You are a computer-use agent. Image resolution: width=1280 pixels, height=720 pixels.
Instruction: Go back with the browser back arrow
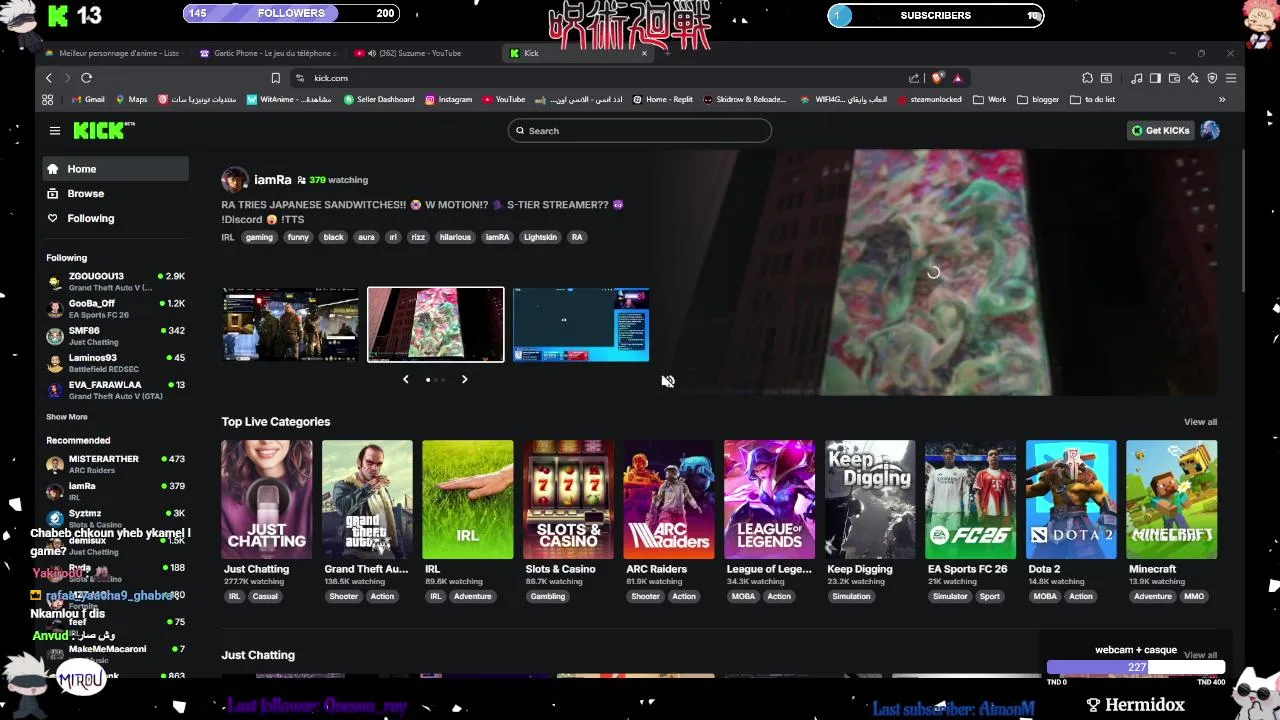click(48, 78)
